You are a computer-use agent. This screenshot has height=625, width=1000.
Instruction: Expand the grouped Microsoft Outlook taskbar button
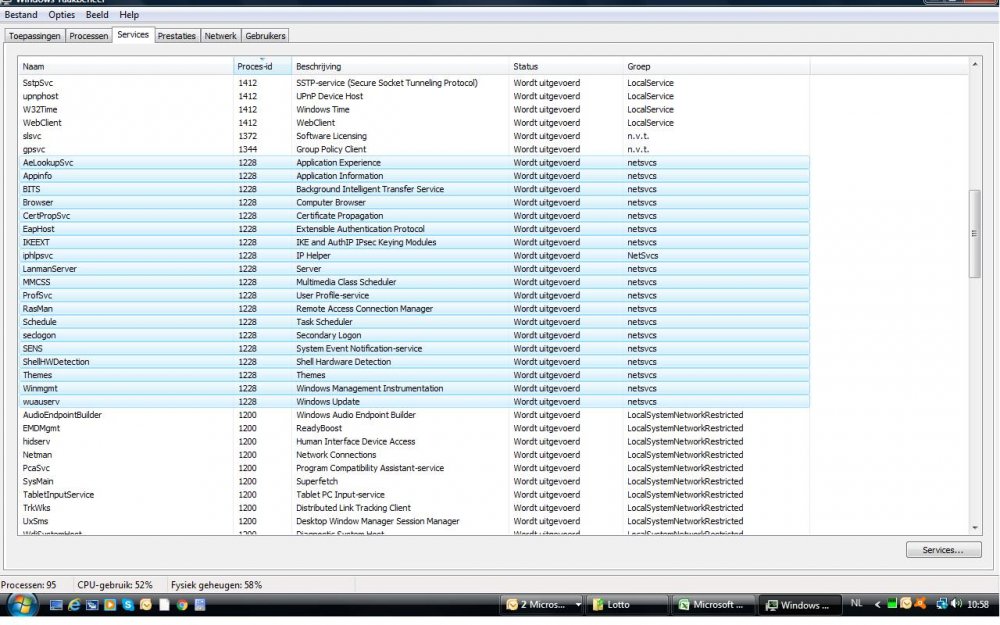(542, 605)
